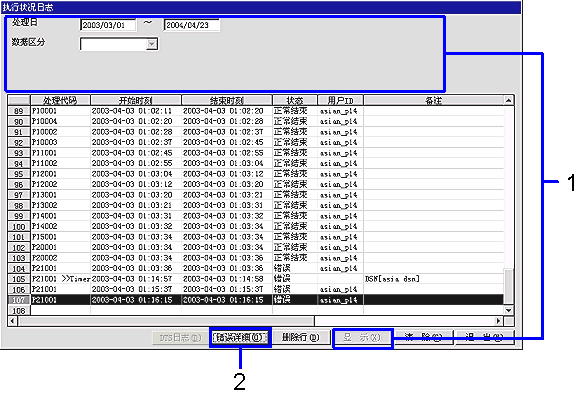Click the 备注 cell containing DSN[asia_dsn]

(434, 279)
